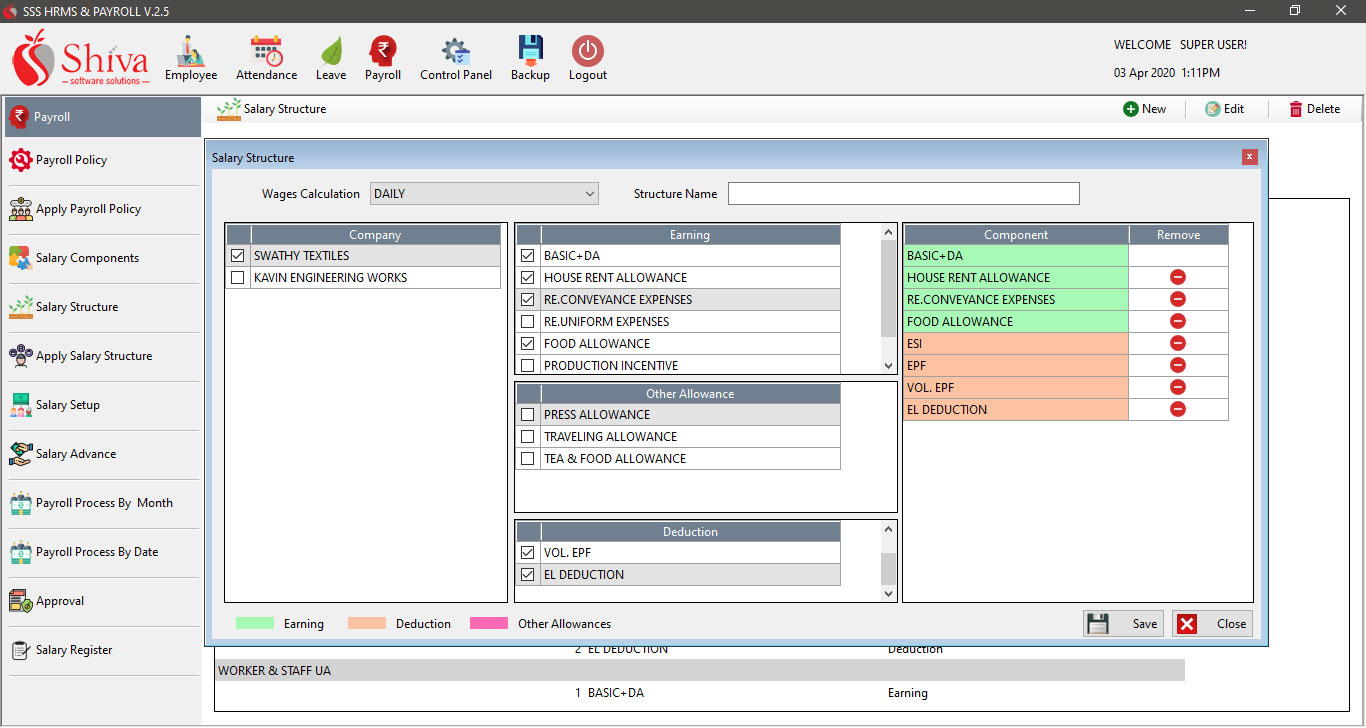Open the Leave module leaf icon
The image size is (1366, 728).
point(331,52)
